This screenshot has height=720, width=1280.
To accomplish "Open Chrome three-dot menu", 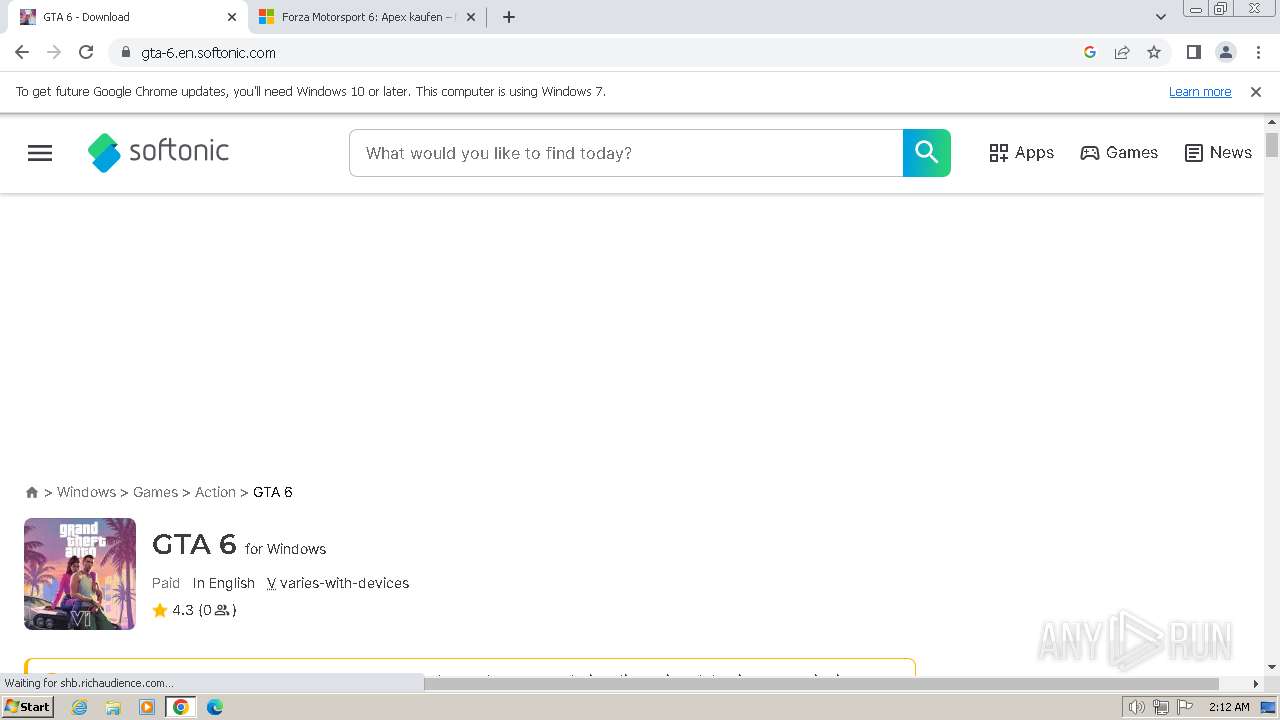I will [1258, 52].
